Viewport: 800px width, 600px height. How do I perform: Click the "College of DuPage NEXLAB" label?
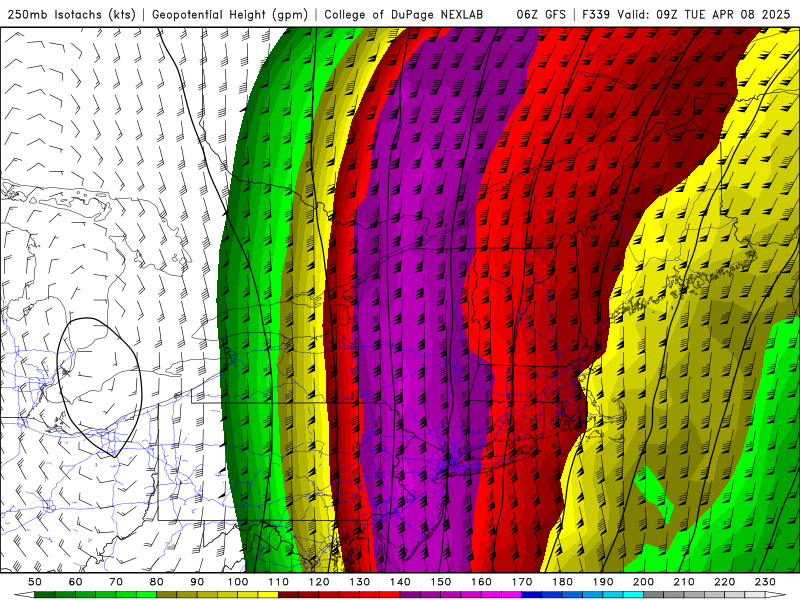coord(403,15)
